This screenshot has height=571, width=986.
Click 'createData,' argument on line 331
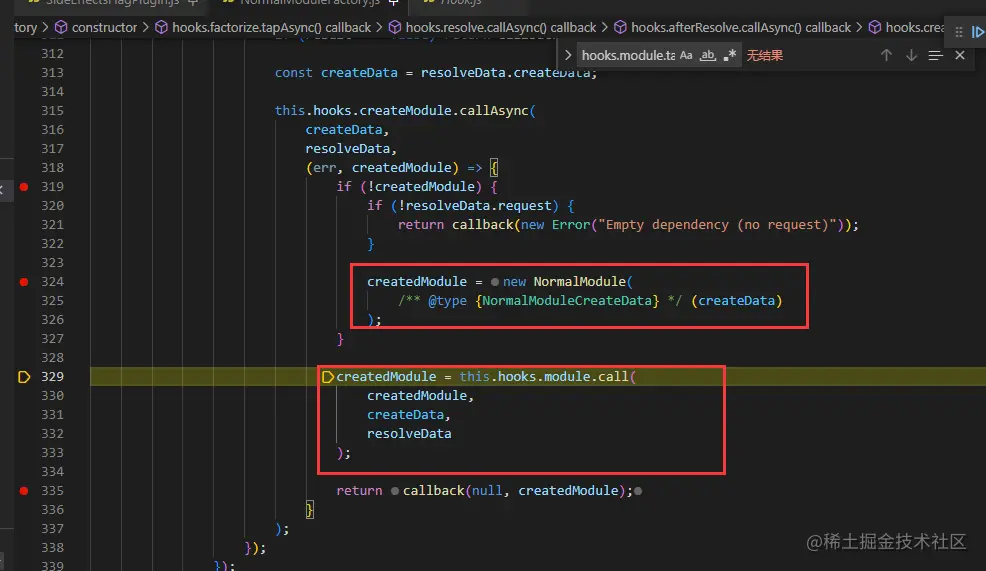409,415
